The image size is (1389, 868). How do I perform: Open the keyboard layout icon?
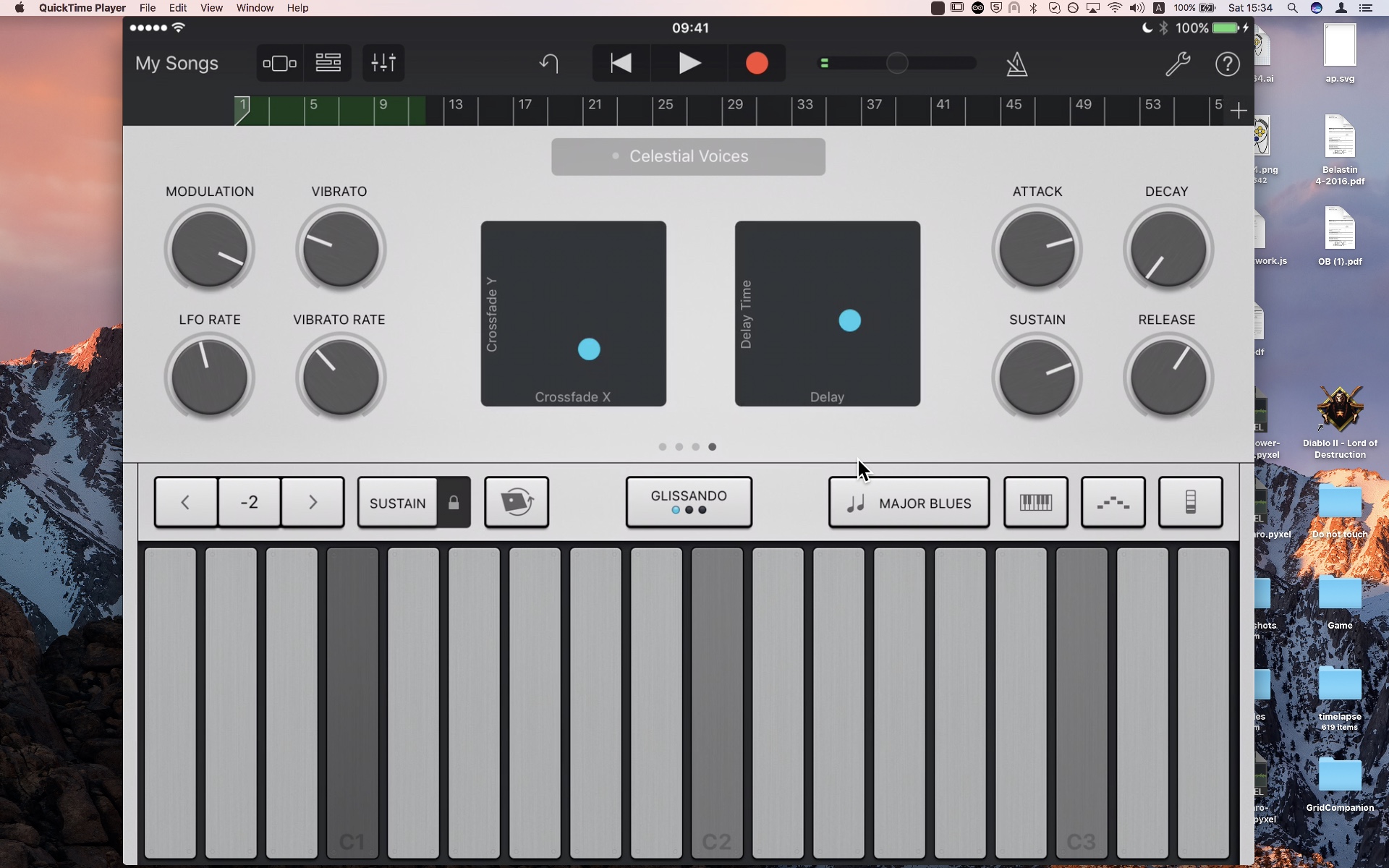1036,502
